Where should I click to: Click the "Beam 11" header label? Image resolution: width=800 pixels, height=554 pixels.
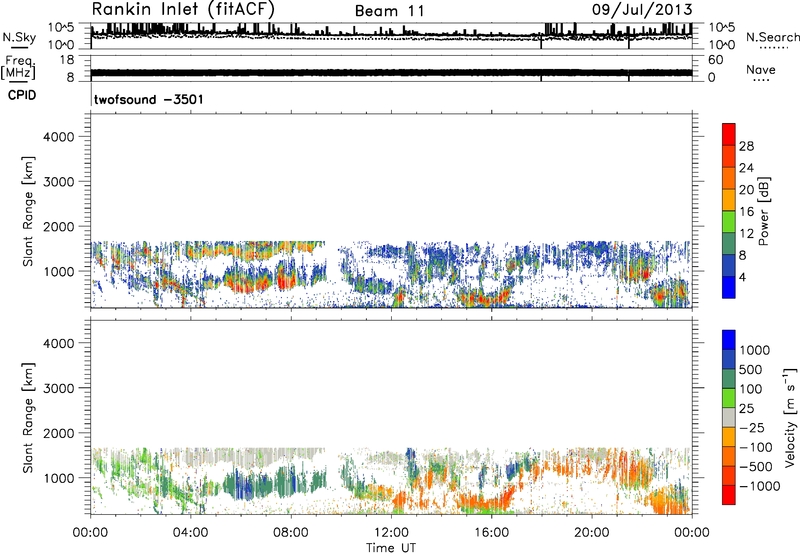pyautogui.click(x=389, y=11)
